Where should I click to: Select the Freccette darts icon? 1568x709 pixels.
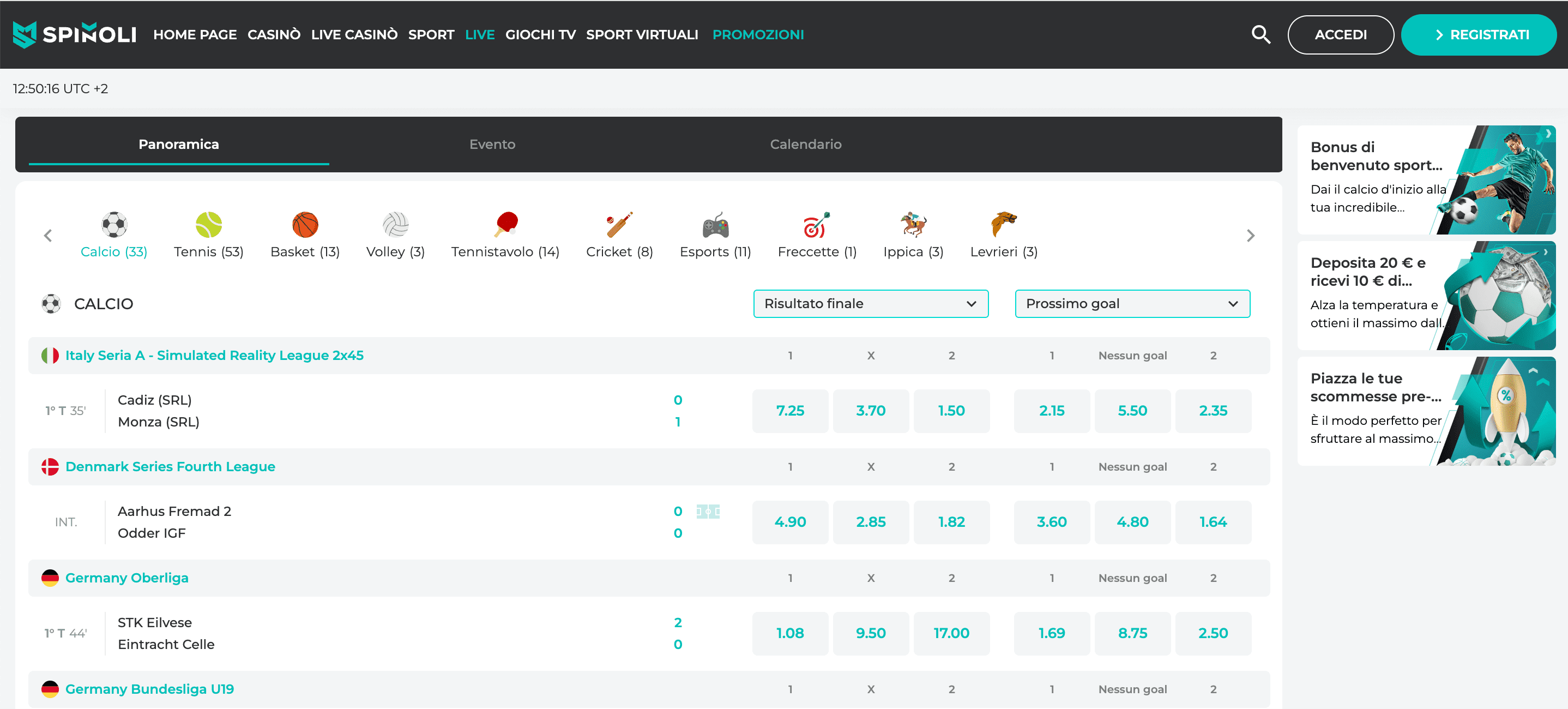(x=816, y=225)
